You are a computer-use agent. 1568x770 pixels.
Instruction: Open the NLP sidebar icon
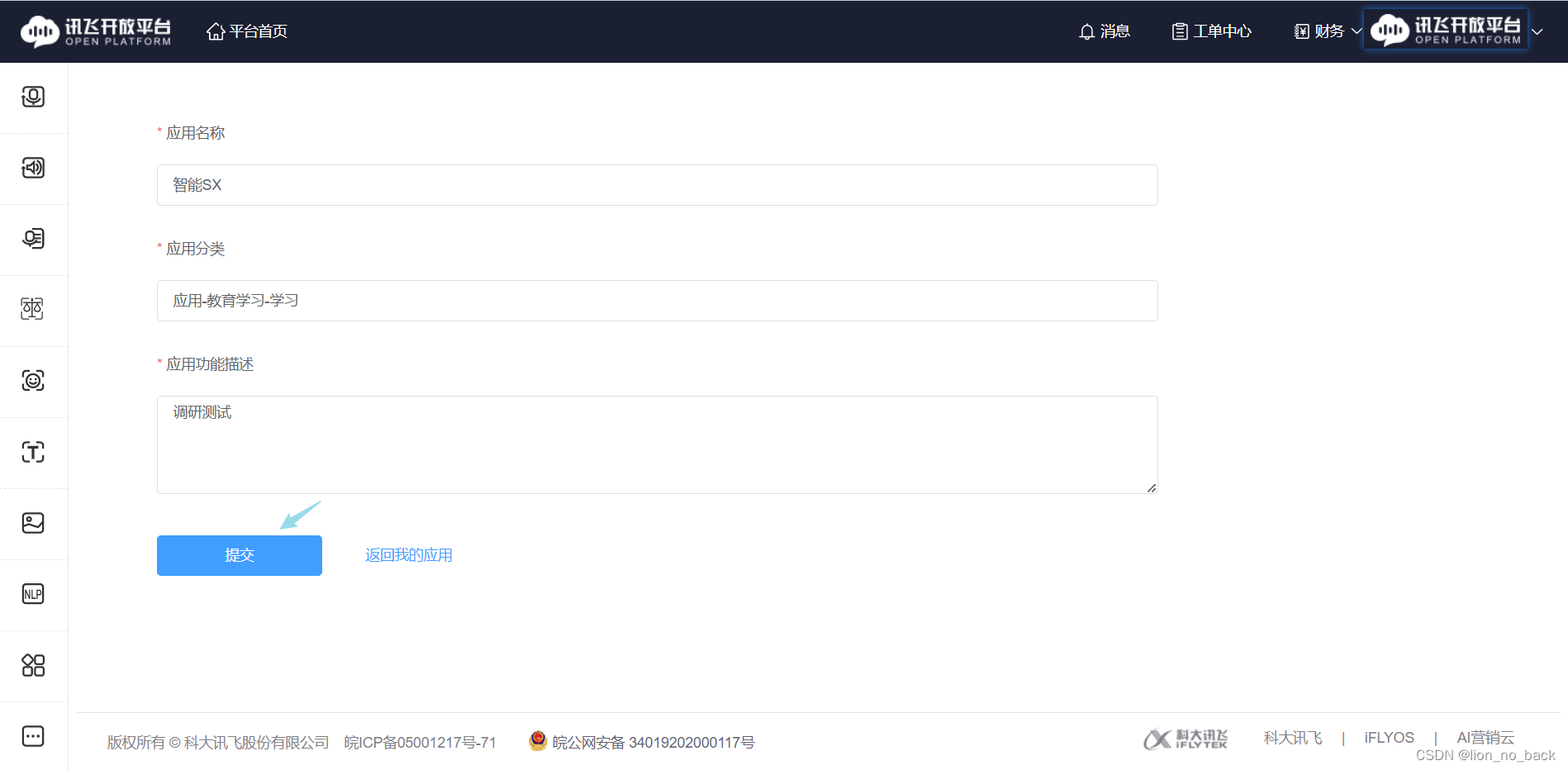click(x=33, y=594)
